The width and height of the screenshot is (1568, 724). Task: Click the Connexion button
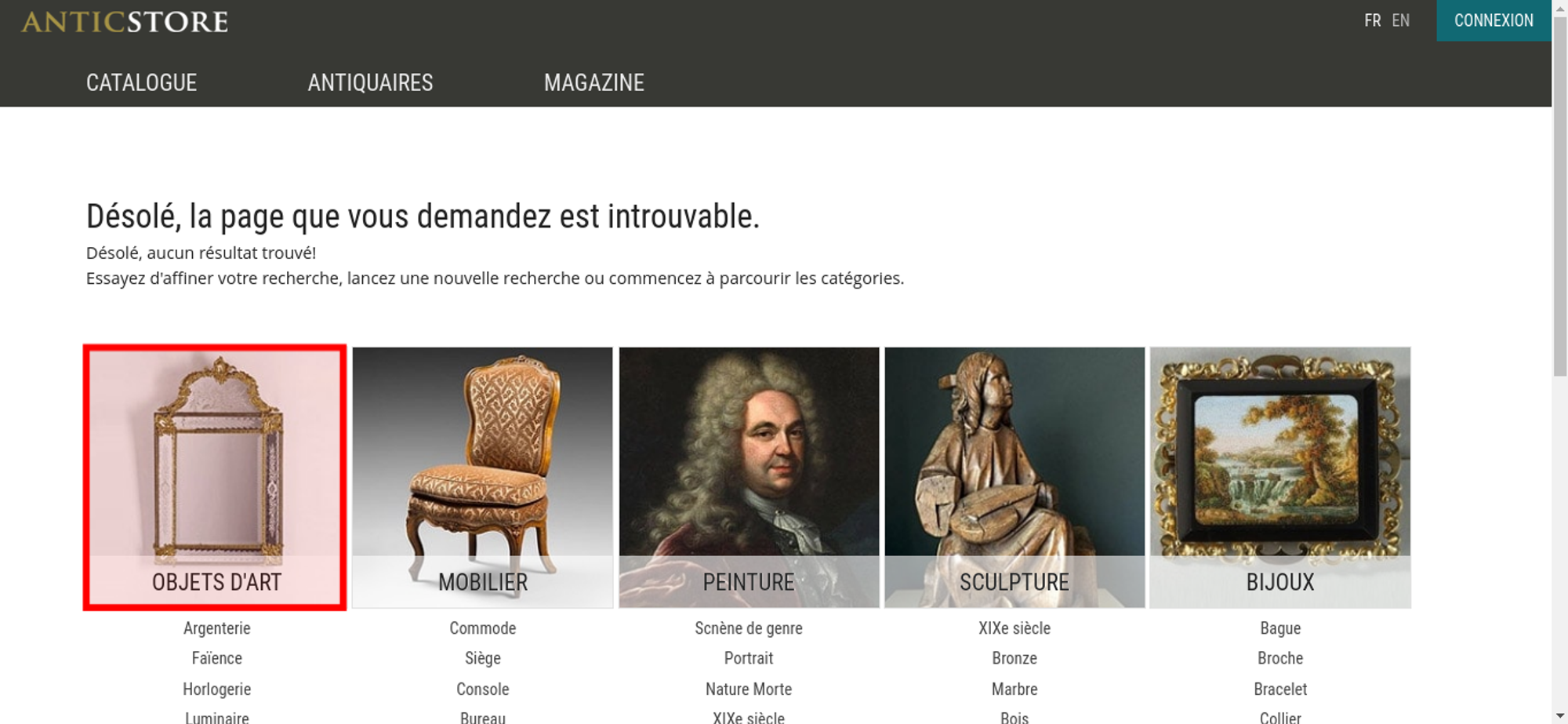1494,20
